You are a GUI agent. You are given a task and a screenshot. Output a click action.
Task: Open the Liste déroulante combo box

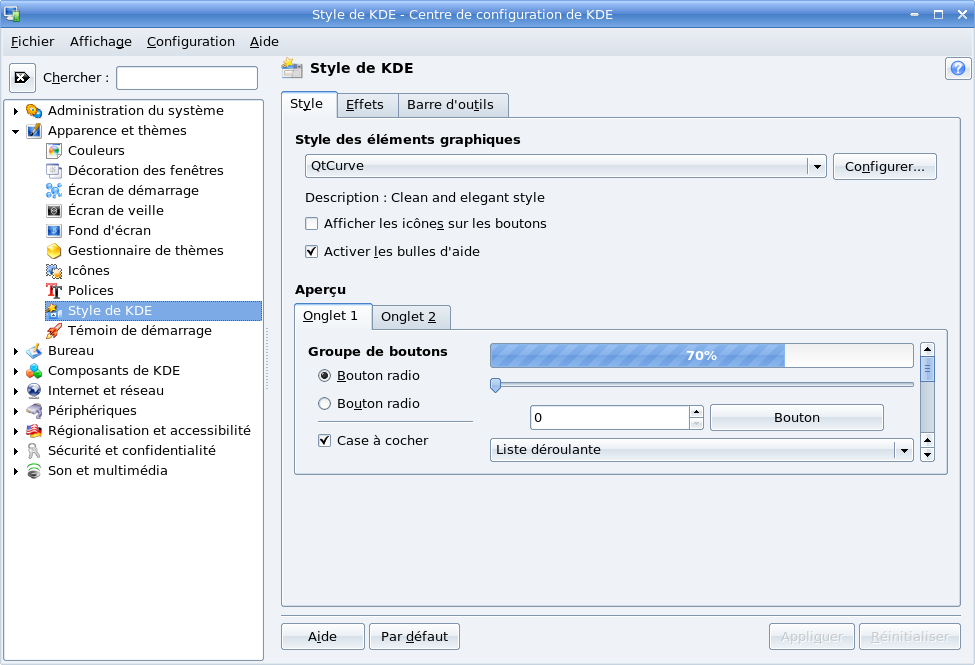click(702, 450)
